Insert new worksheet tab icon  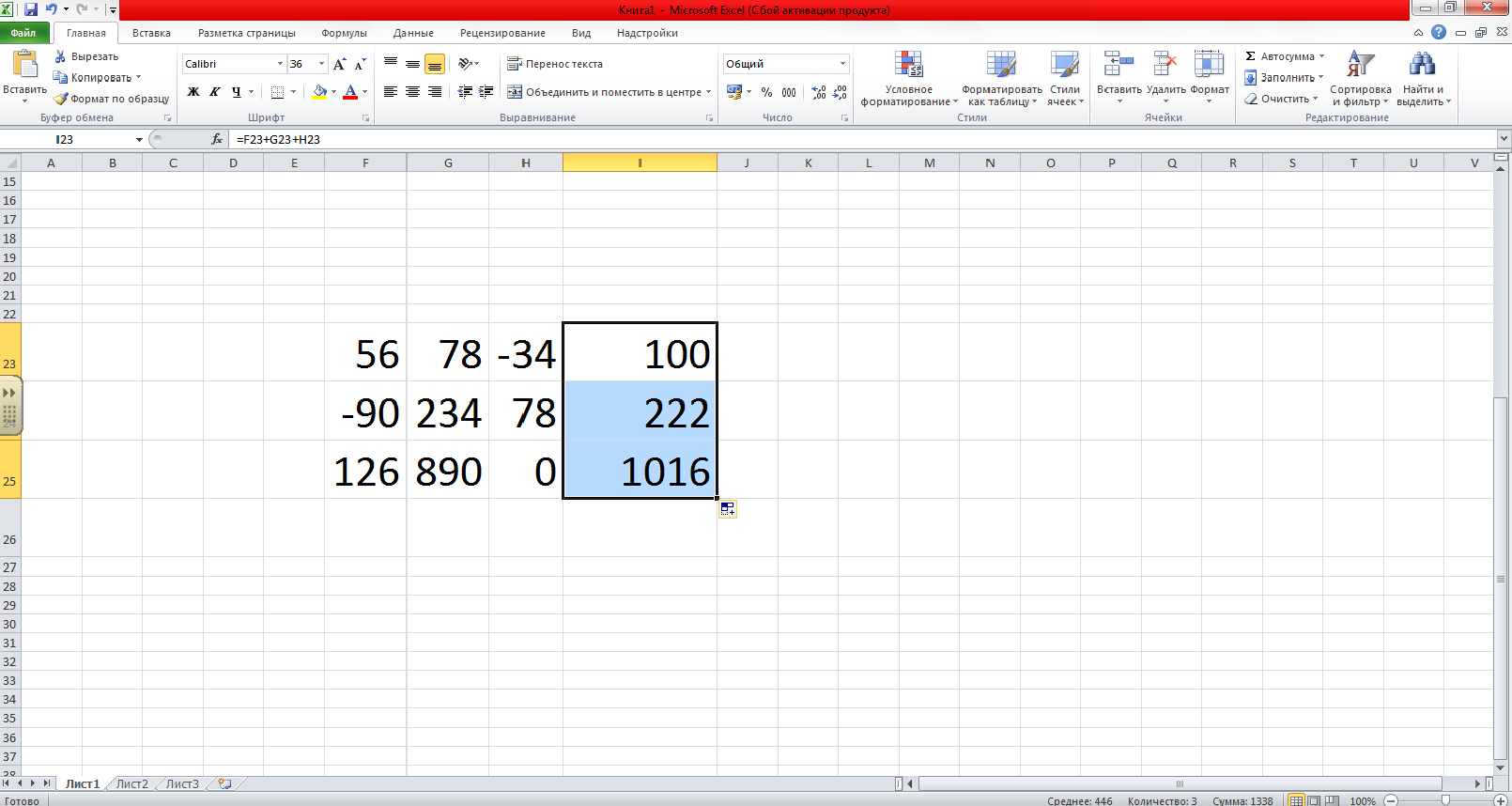point(224,783)
